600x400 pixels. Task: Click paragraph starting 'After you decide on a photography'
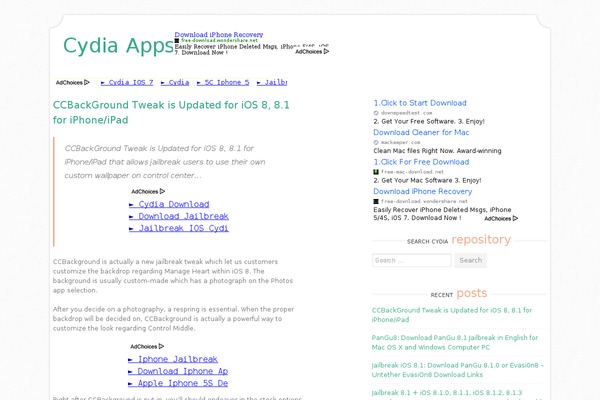(x=173, y=318)
